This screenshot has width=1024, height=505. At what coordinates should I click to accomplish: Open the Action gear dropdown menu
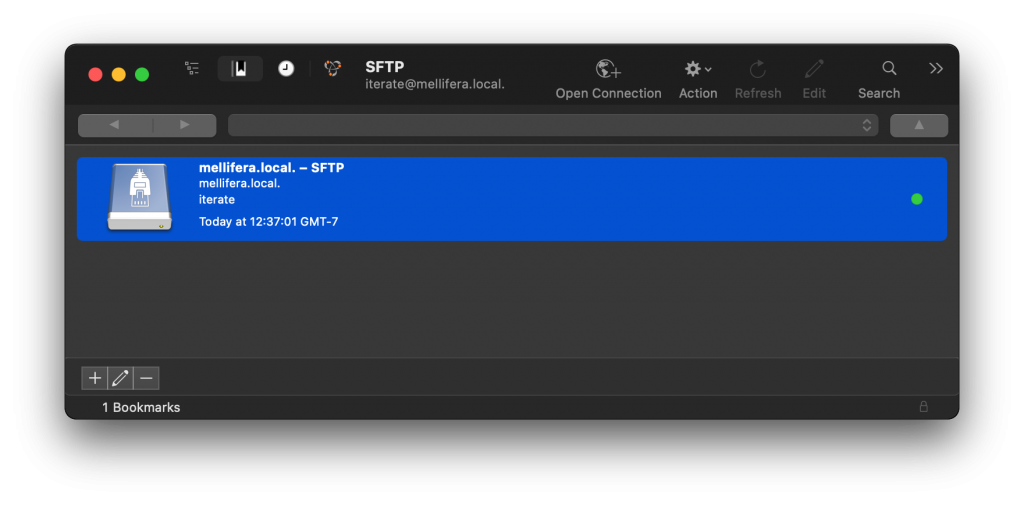click(697, 69)
